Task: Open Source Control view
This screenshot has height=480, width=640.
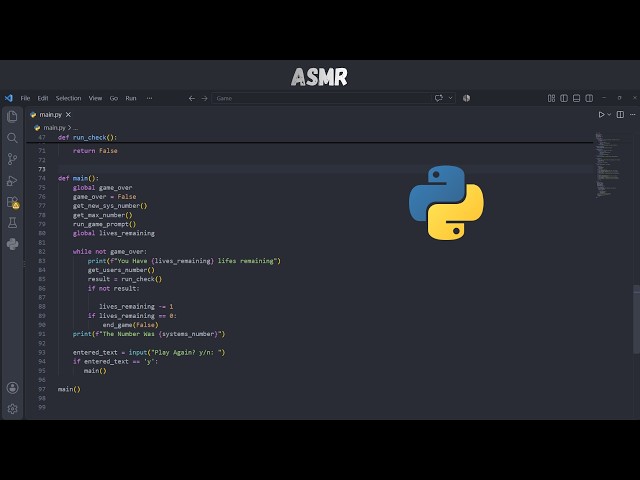Action: [12, 159]
